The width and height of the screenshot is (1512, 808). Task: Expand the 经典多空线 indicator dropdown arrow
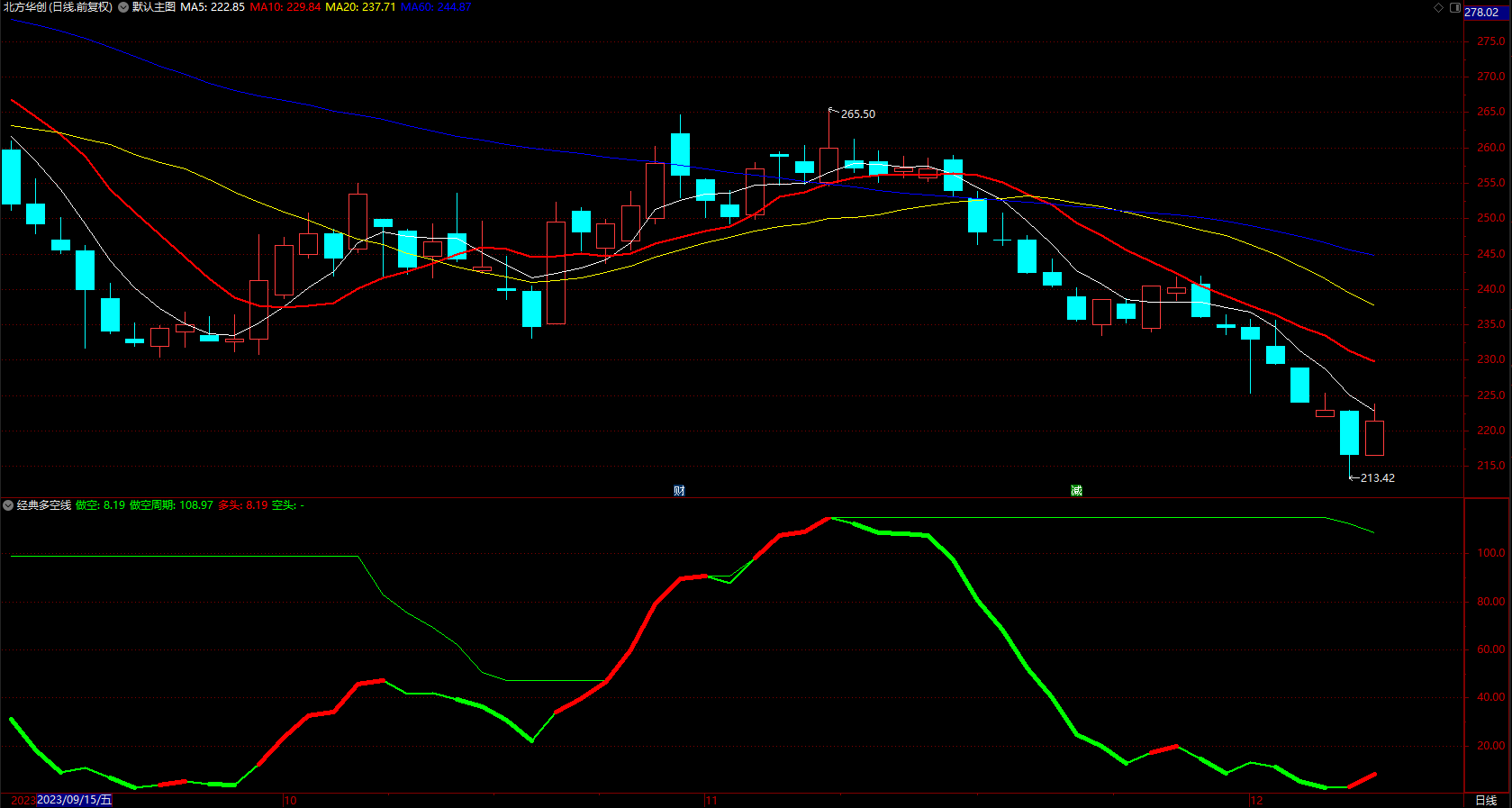[x=8, y=505]
